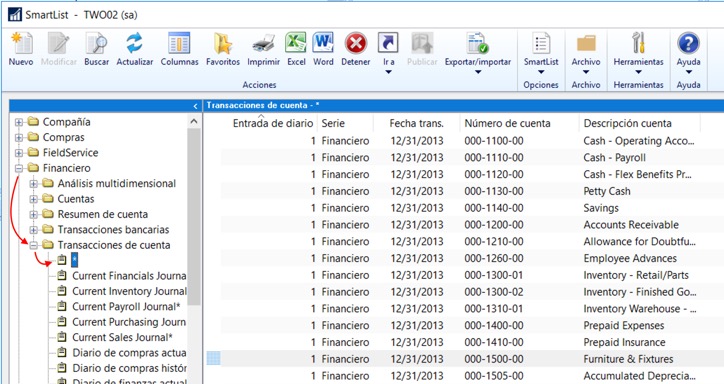Export the list to Excel

[296, 49]
